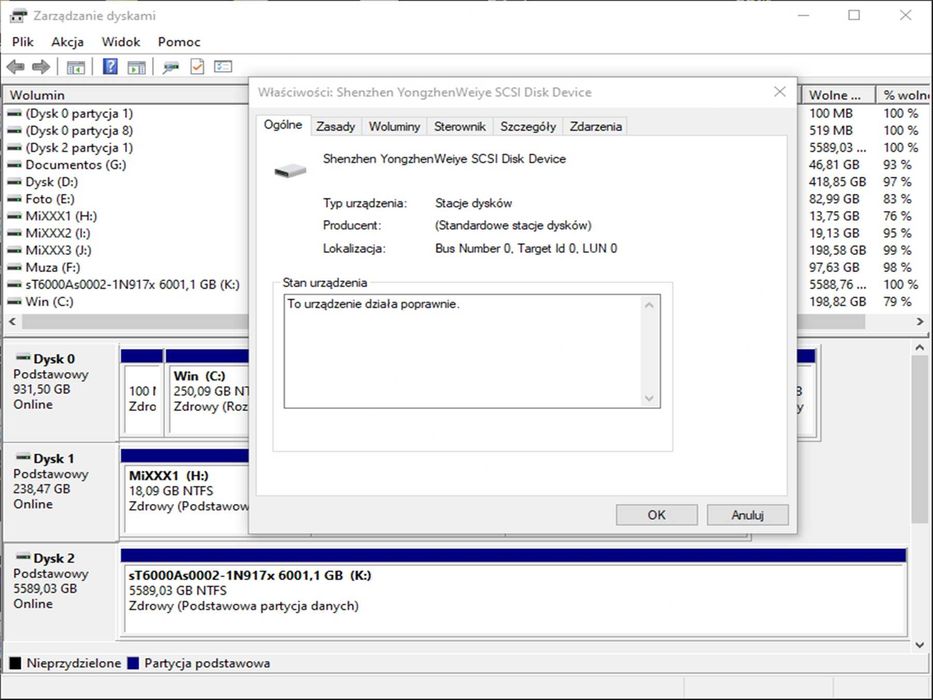933x700 pixels.
Task: Click the Wolumin column header
Action: click(x=126, y=95)
